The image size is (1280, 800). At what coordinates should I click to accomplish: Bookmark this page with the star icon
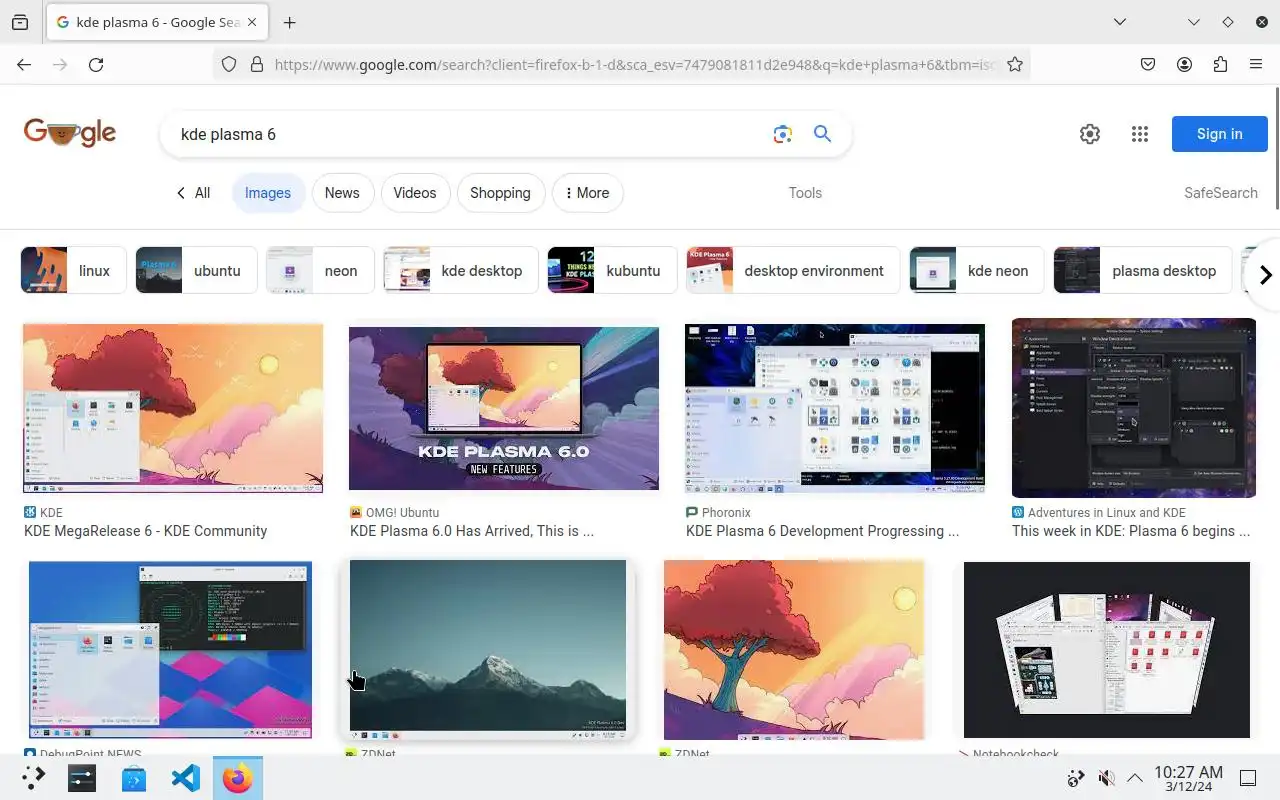1015,64
